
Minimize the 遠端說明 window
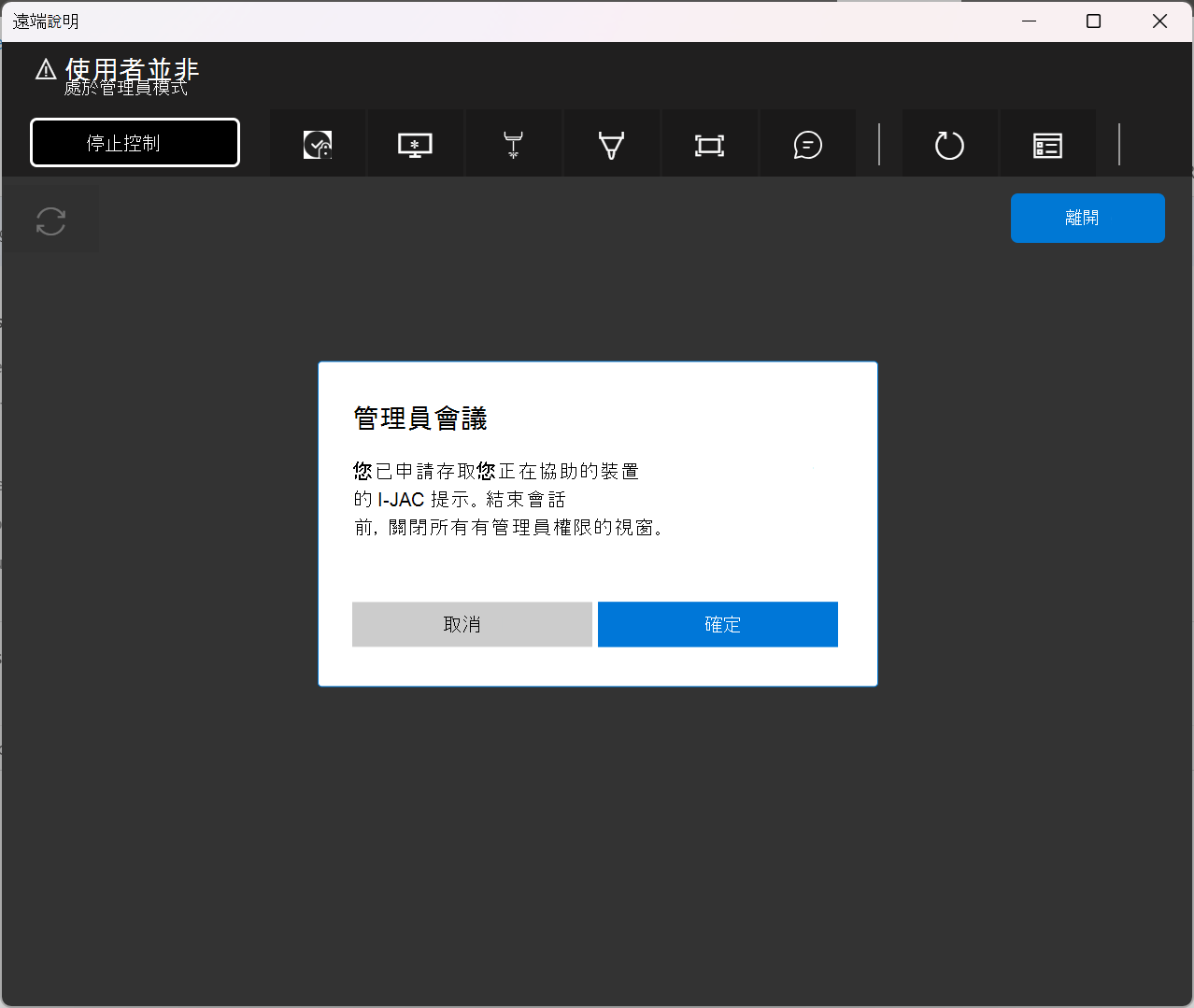click(1029, 21)
